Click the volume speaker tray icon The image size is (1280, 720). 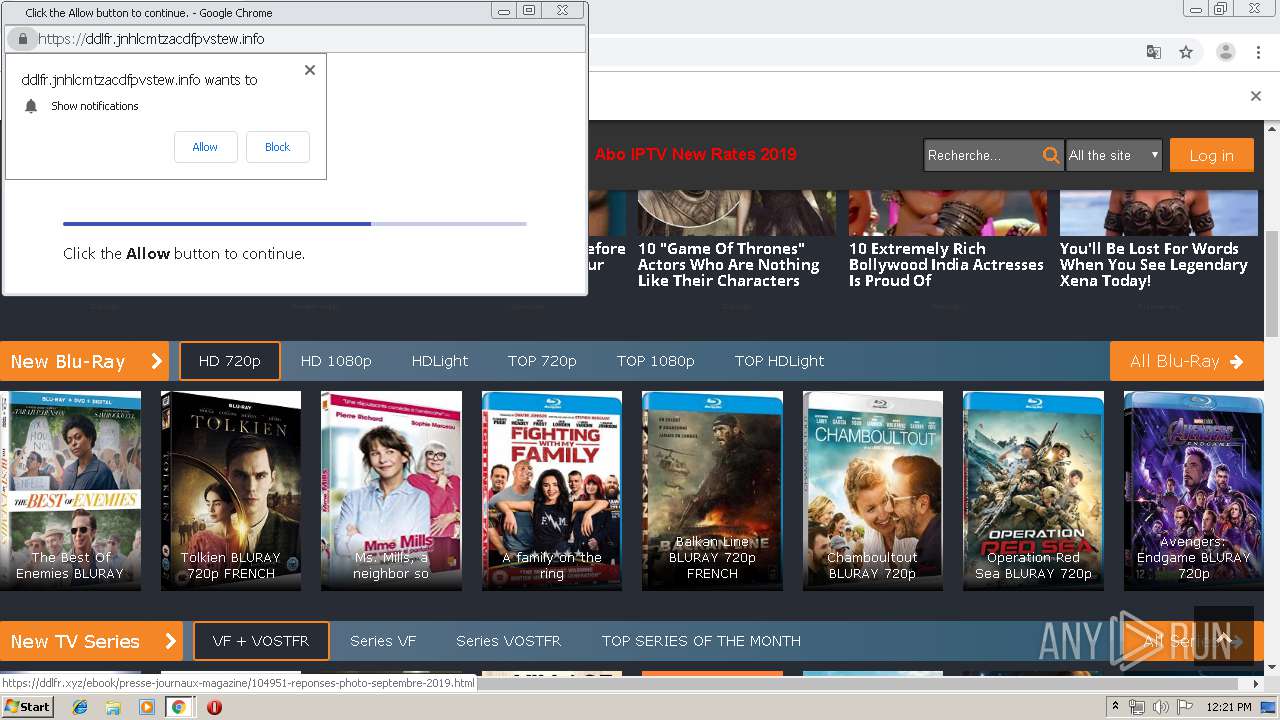pos(1161,707)
